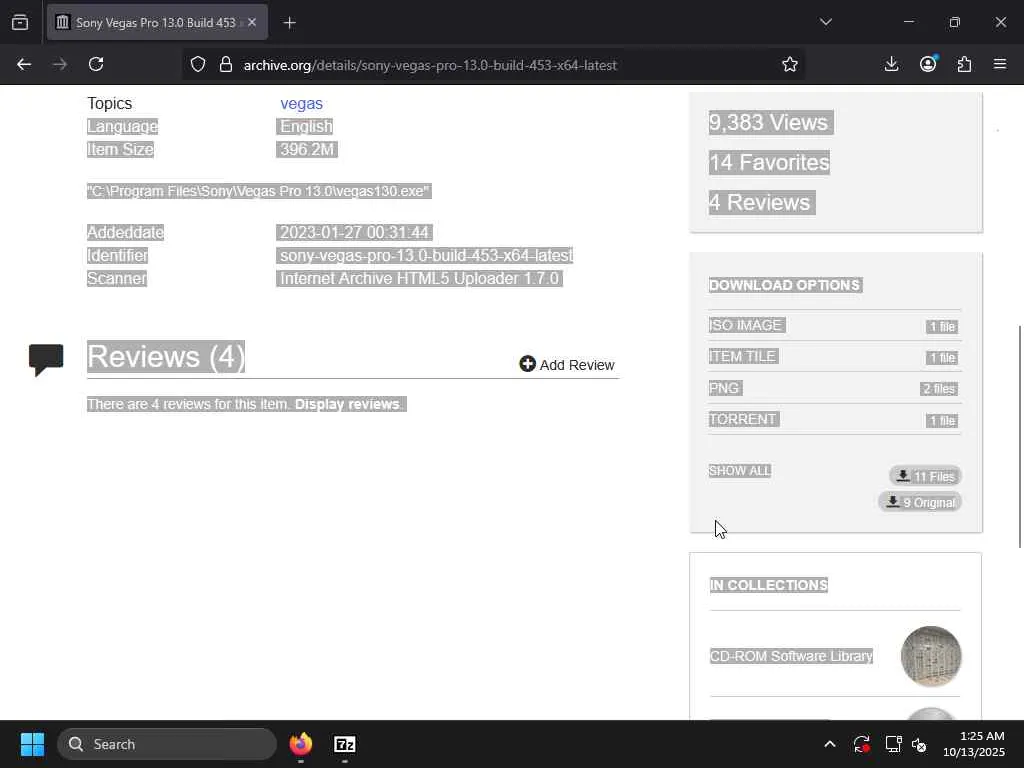
Task: Close the Sony Vegas Pro tab
Action: tap(252, 22)
